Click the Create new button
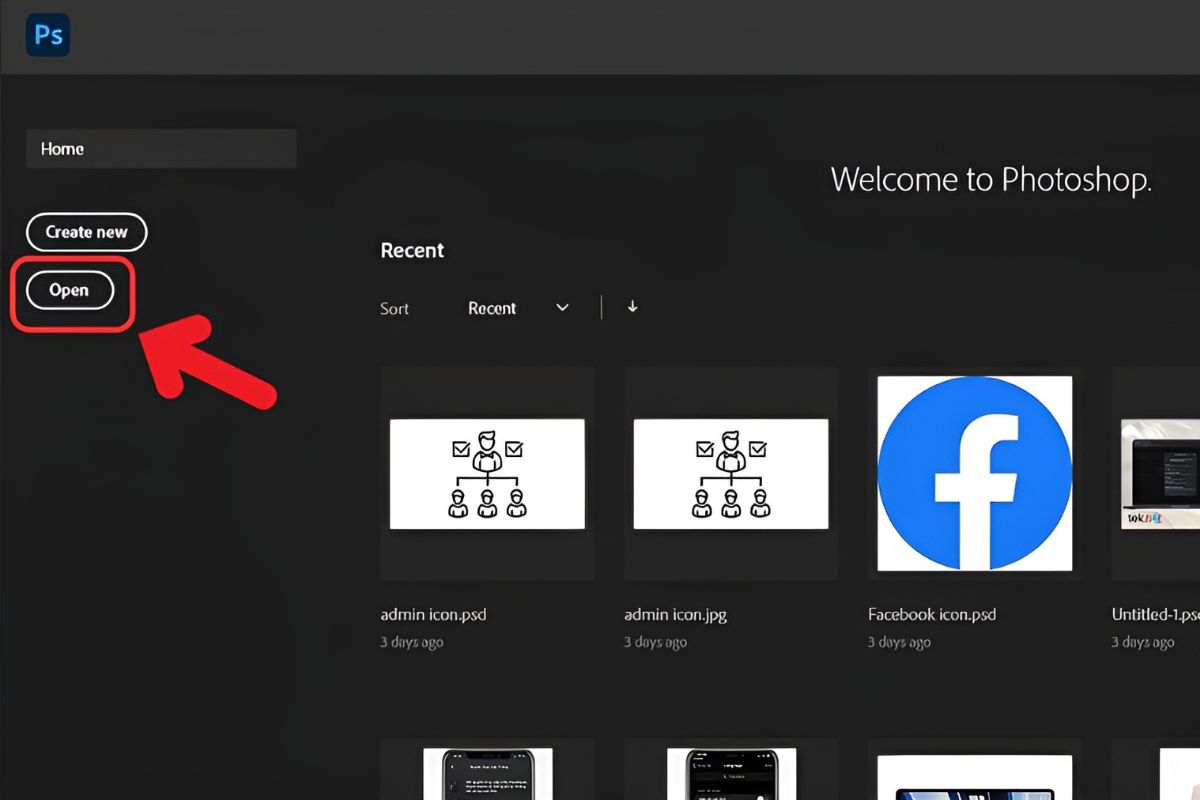This screenshot has height=800, width=1200. [86, 232]
